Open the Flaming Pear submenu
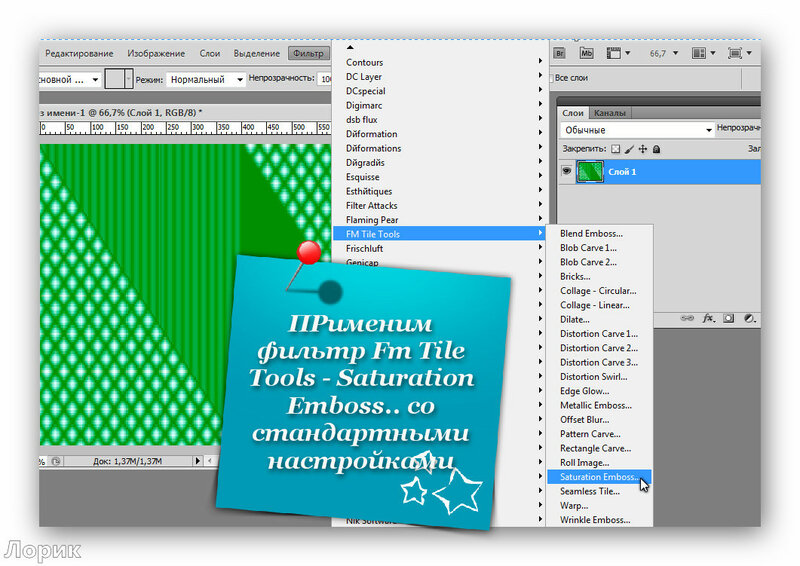 [439, 219]
